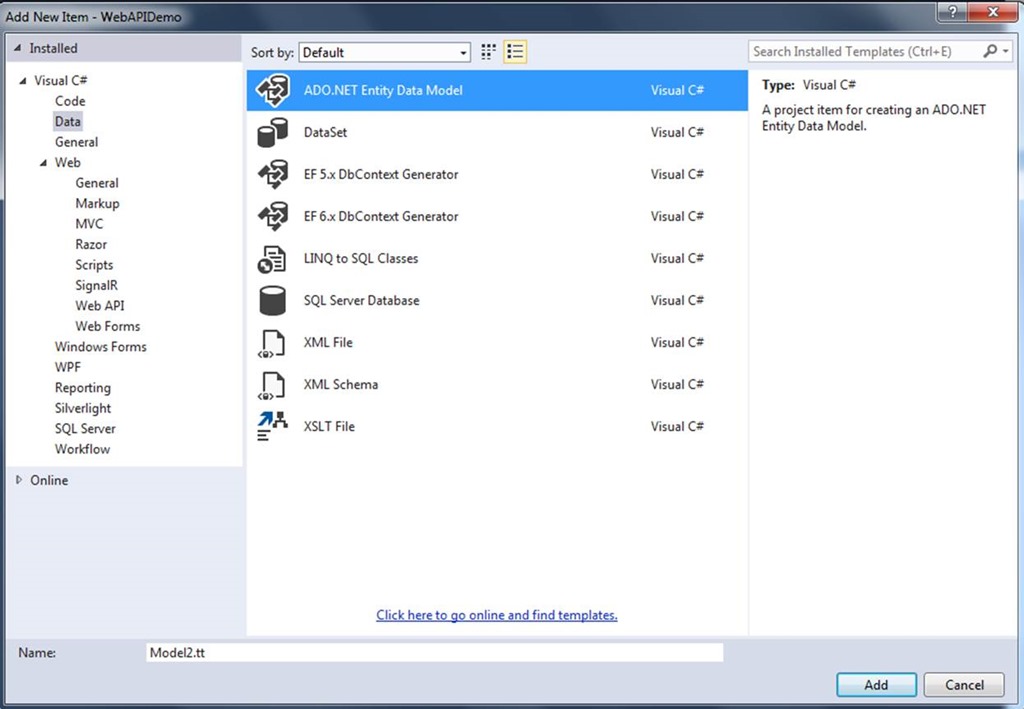1024x709 pixels.
Task: Collapse the Installed section
Action: click(18, 48)
